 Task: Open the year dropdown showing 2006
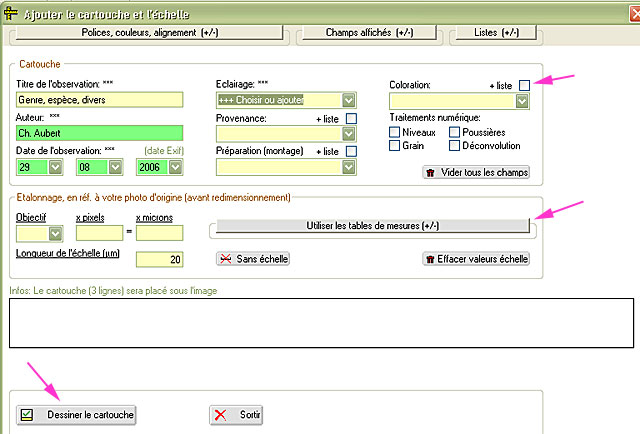[175, 167]
